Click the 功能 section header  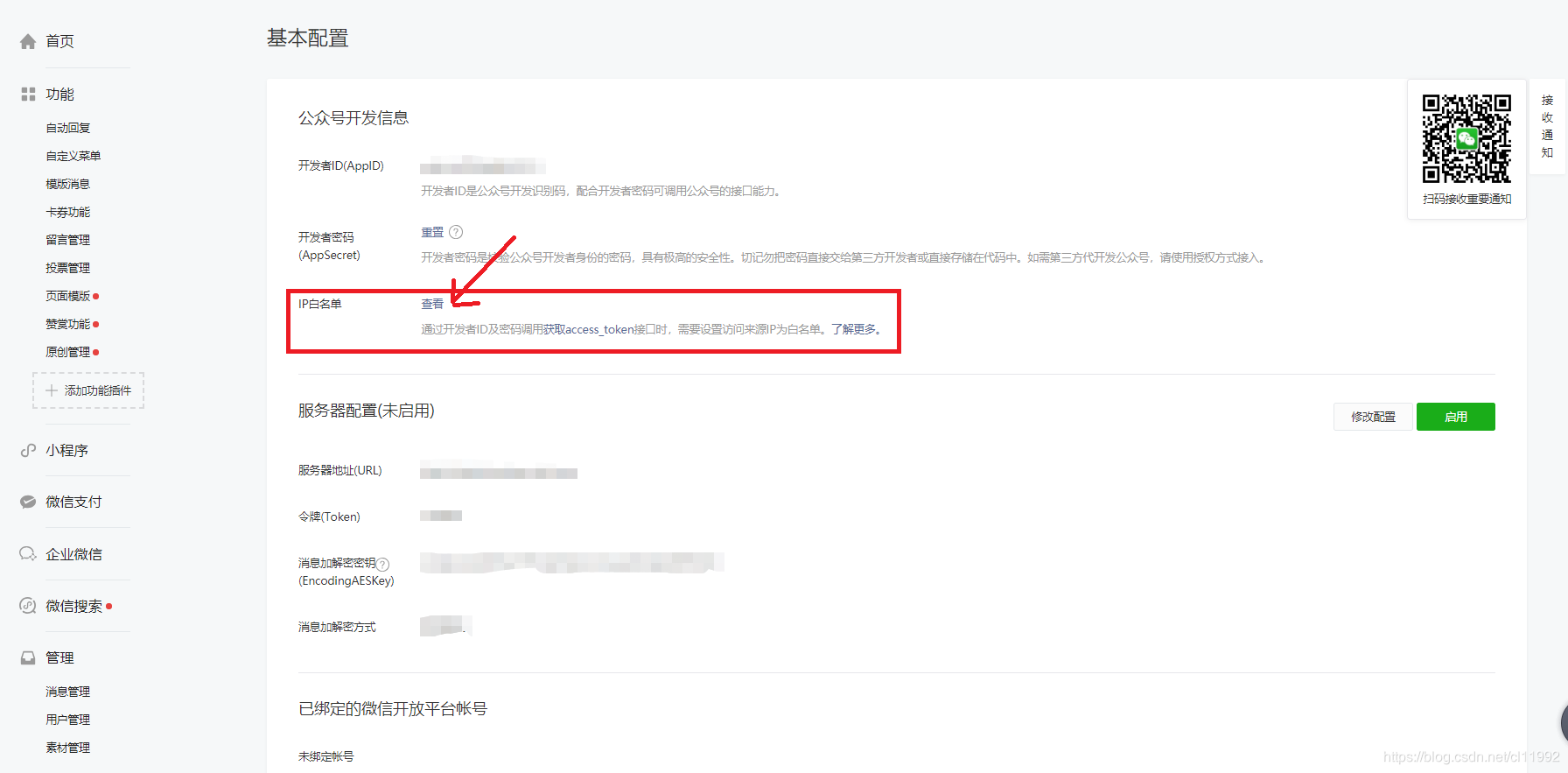(59, 94)
